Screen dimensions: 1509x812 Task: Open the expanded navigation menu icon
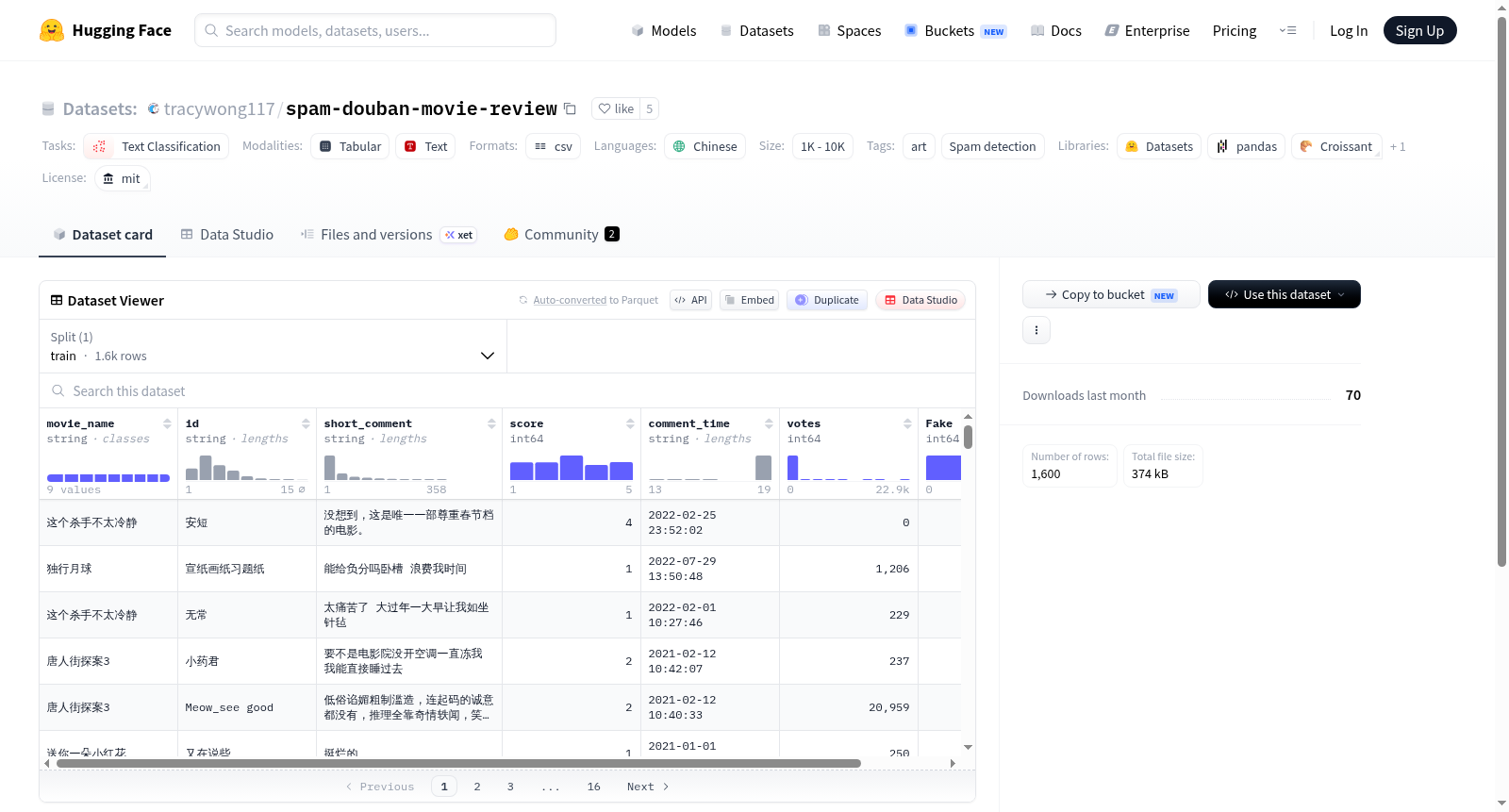tap(1287, 30)
